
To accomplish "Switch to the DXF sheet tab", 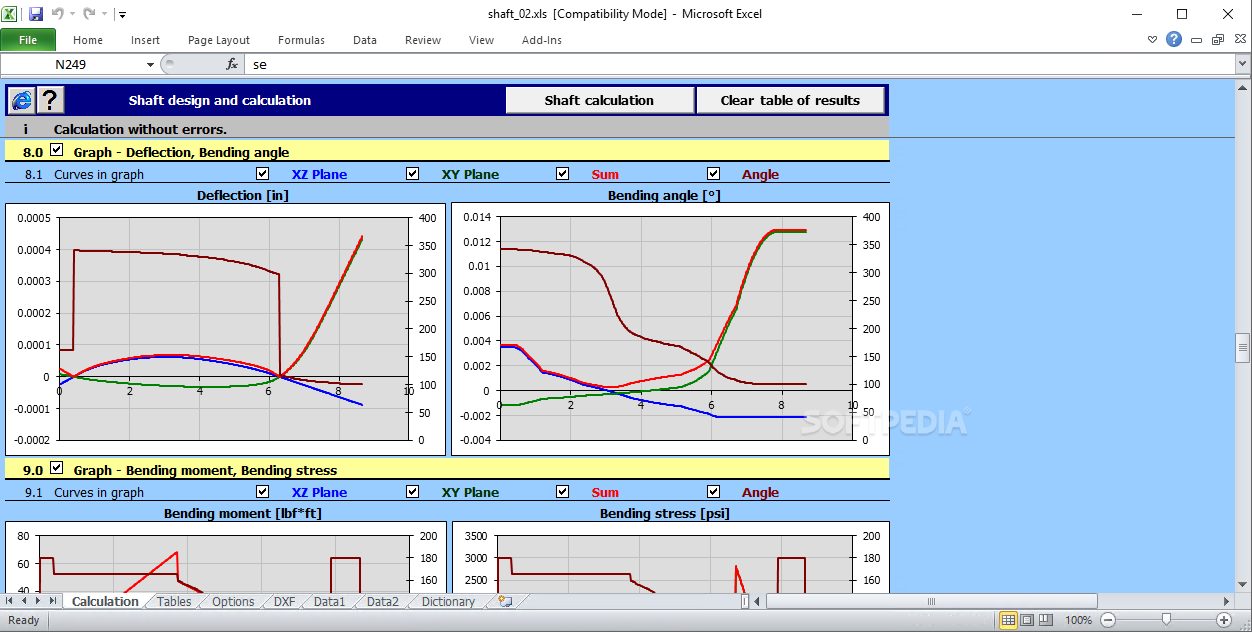I will coord(284,601).
